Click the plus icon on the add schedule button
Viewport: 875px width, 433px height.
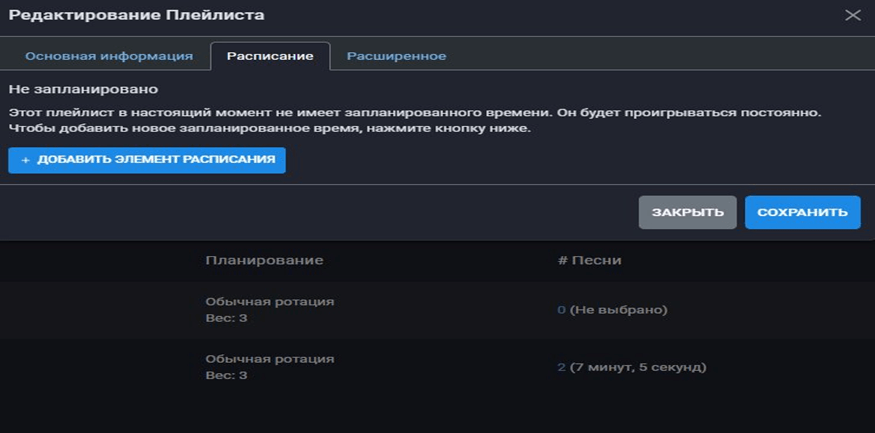(25, 160)
